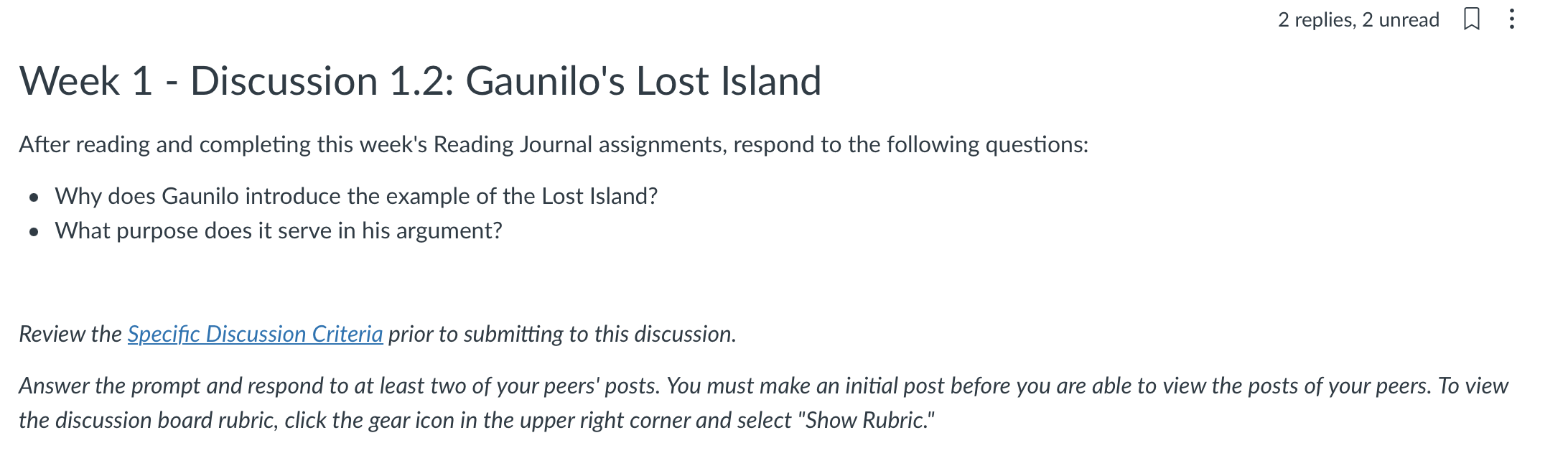
Task: Click the bookmark icon near unread count
Action: pyautogui.click(x=1472, y=20)
